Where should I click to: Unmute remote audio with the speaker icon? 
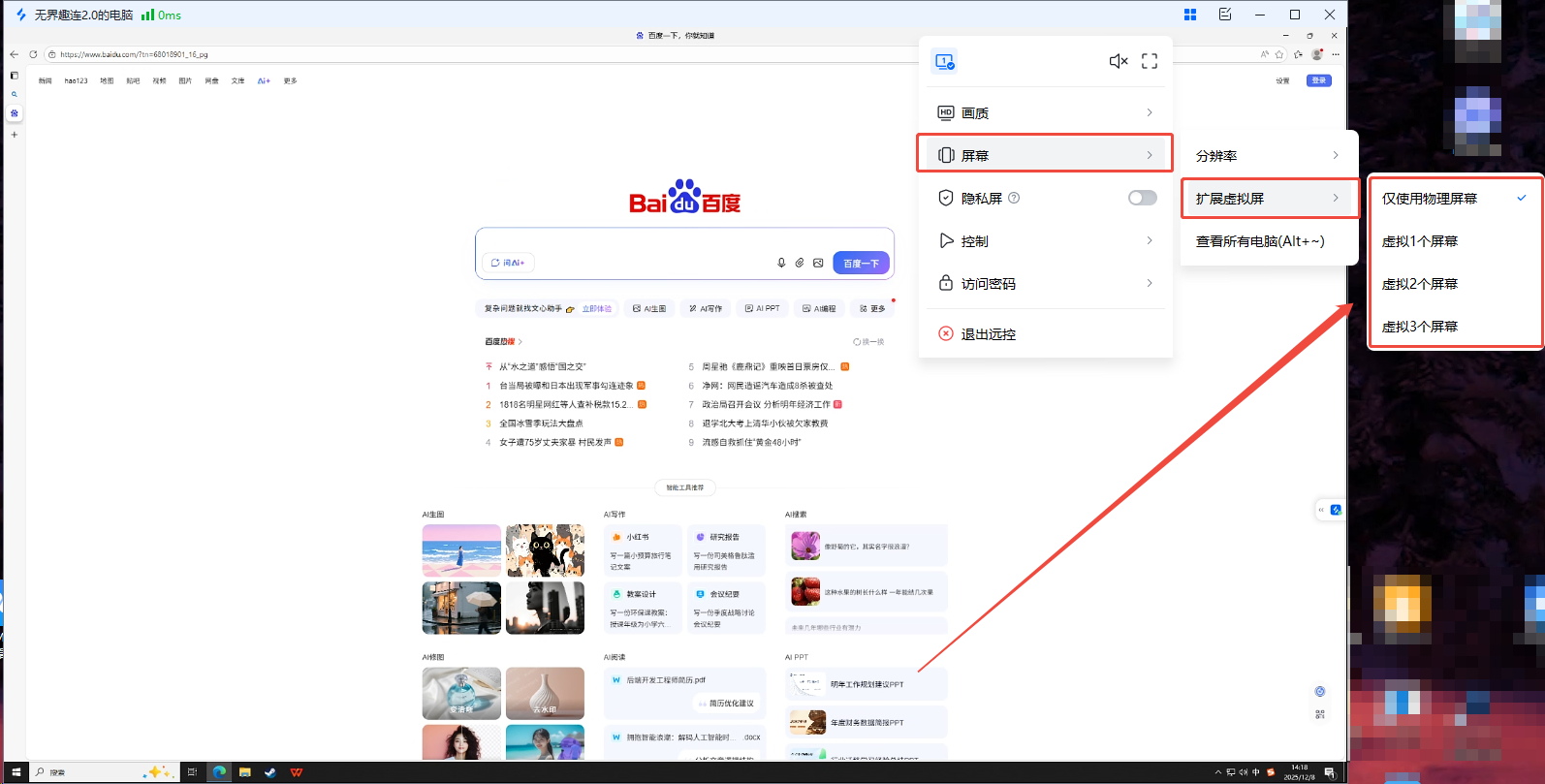coord(1119,61)
